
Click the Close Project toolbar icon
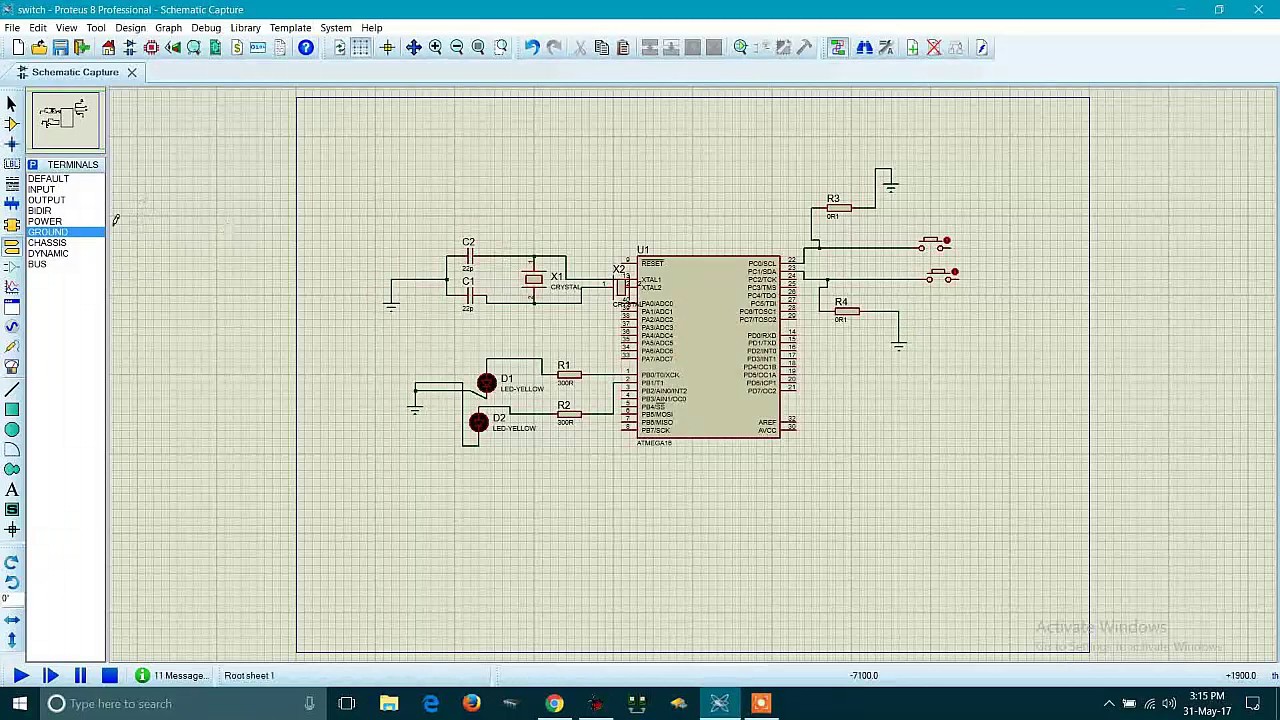[x=82, y=47]
